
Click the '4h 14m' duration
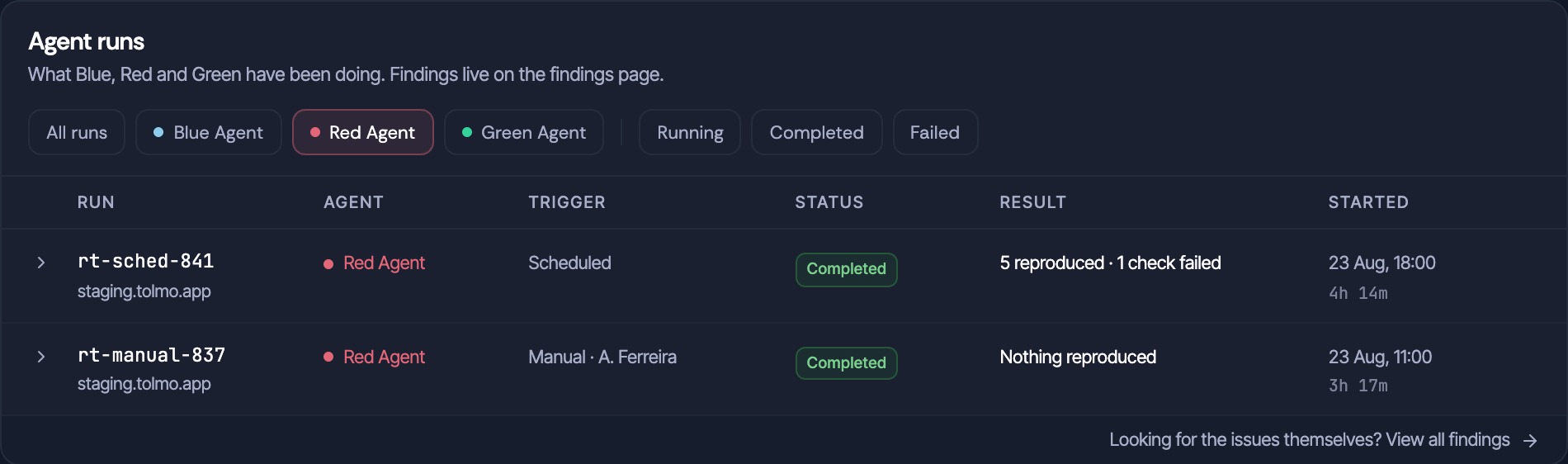click(1358, 293)
